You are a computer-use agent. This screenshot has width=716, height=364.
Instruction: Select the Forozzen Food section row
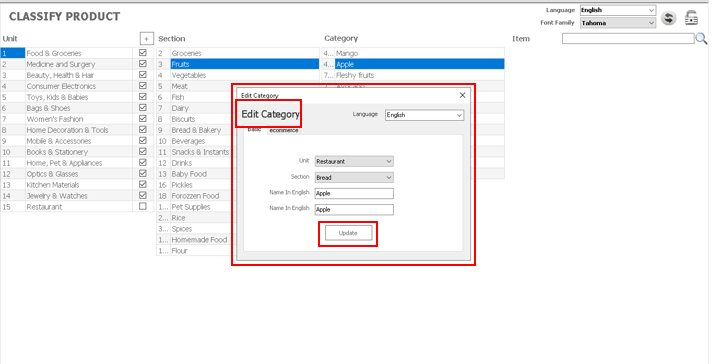click(195, 195)
